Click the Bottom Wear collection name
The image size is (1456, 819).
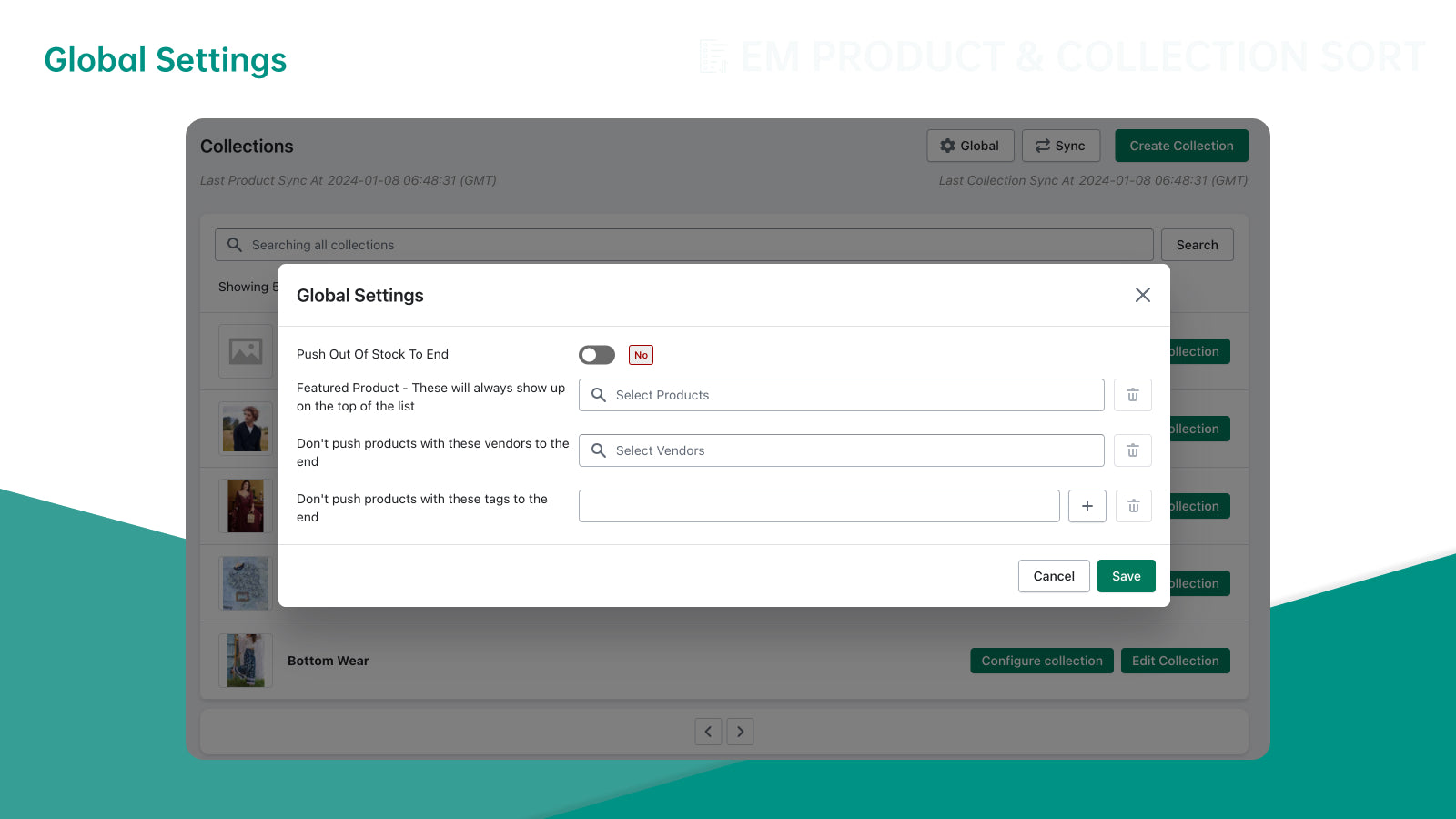coord(329,661)
